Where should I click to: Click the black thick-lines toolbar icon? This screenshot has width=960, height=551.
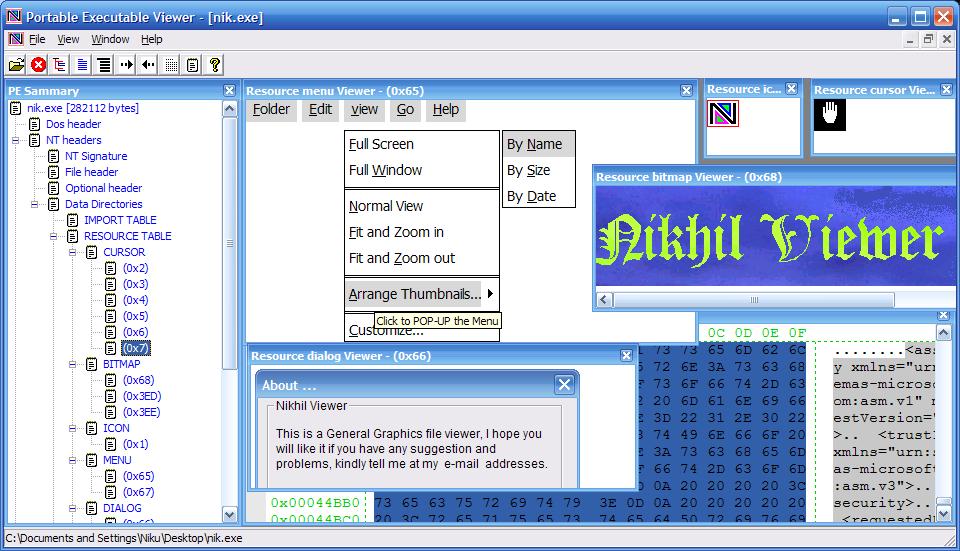click(105, 64)
